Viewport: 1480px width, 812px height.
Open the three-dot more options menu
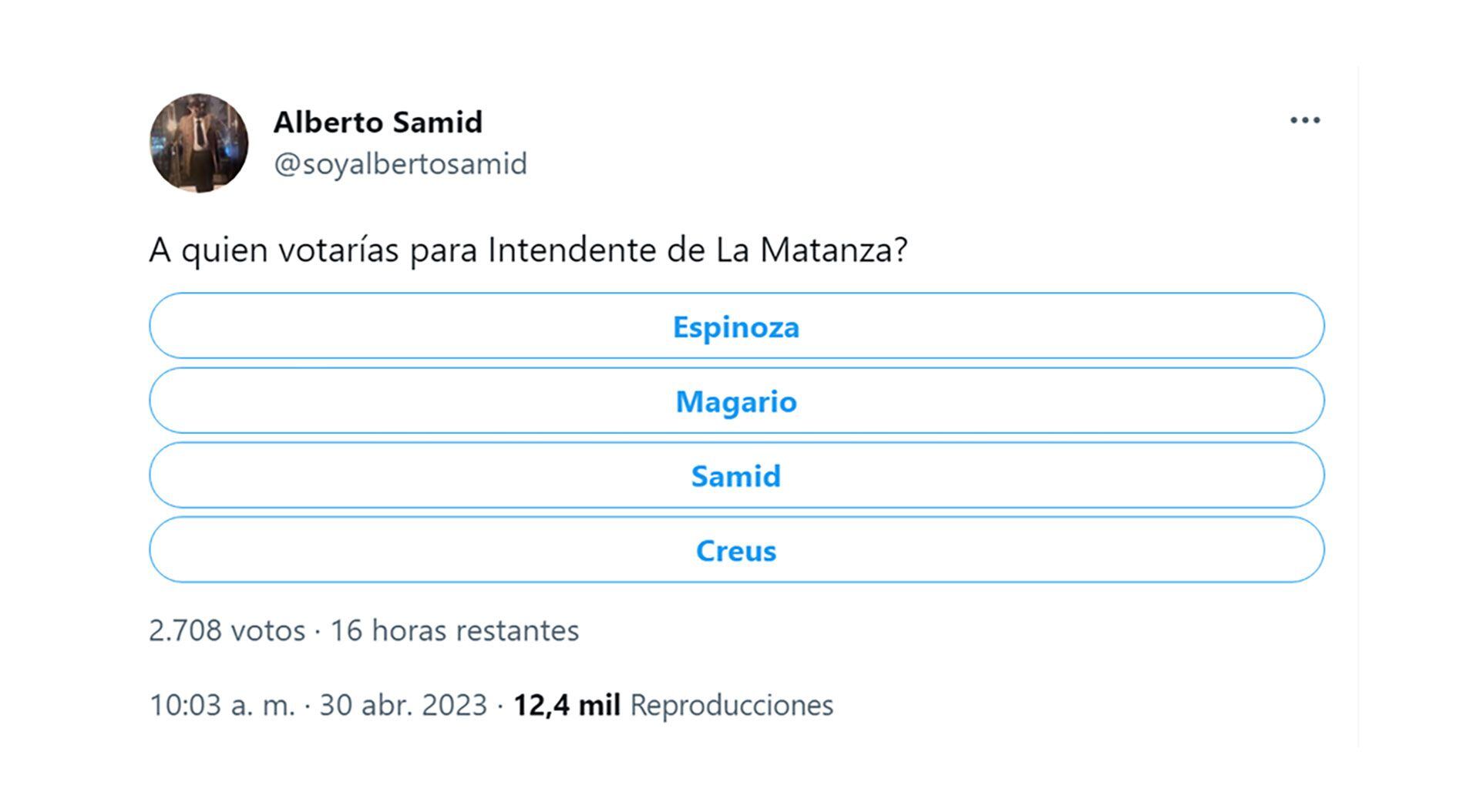tap(1305, 121)
